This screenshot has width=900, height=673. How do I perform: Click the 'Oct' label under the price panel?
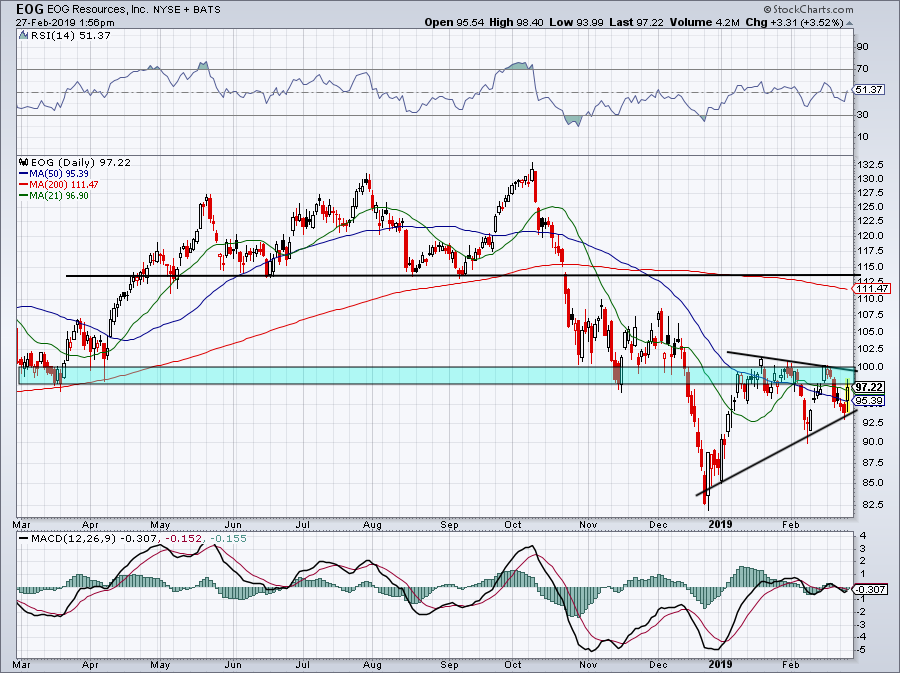(513, 524)
